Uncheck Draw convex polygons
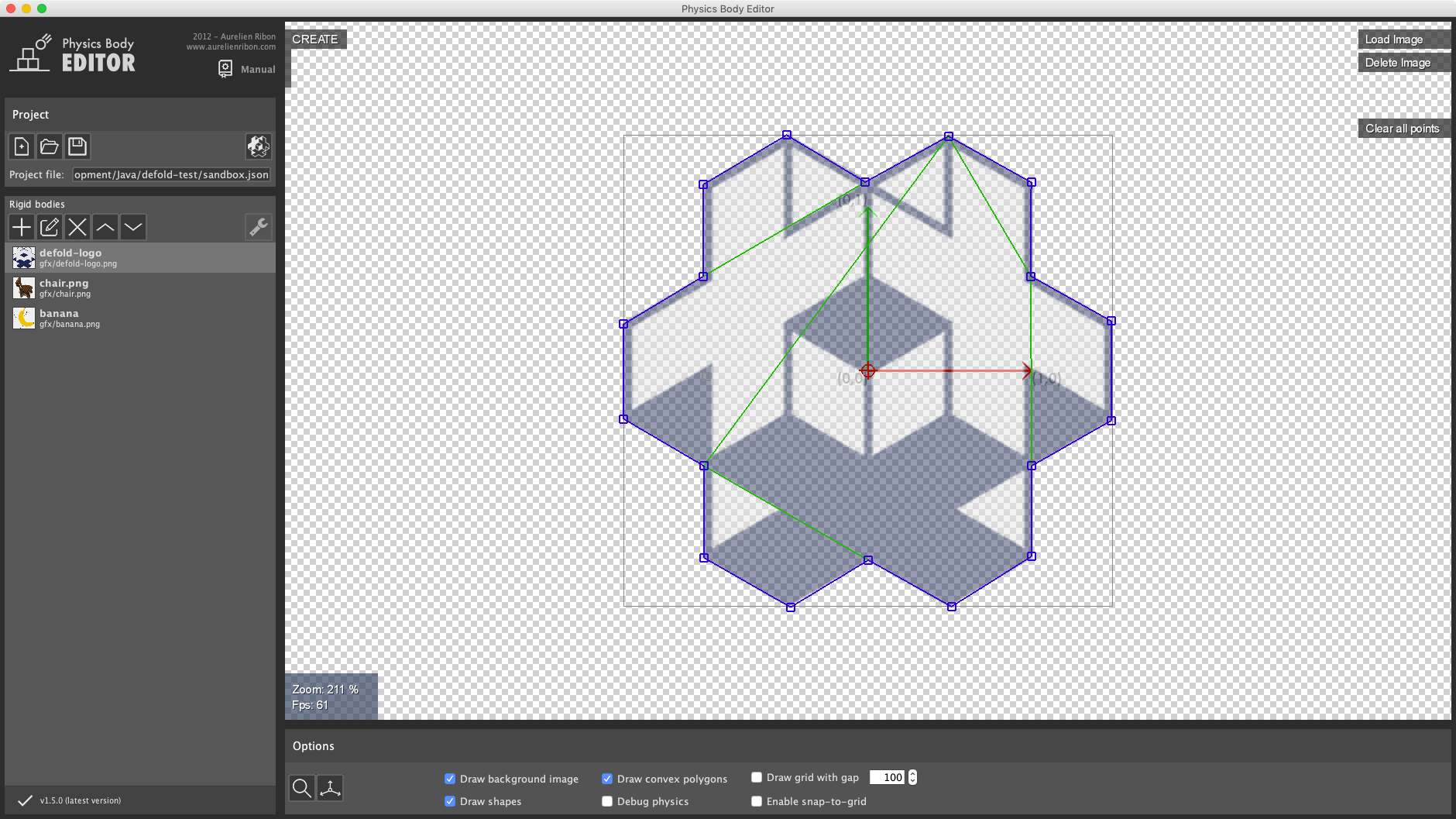The image size is (1456, 819). click(x=607, y=779)
